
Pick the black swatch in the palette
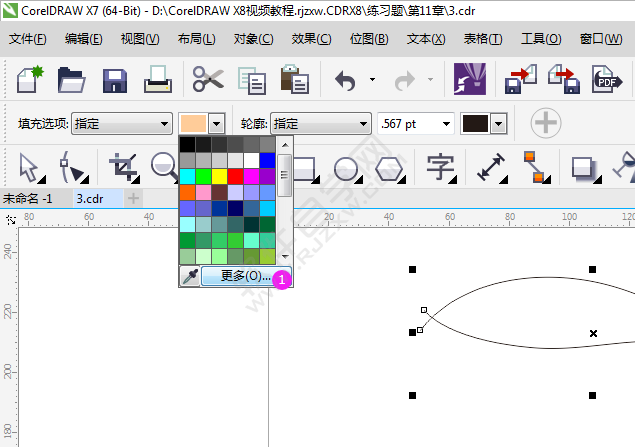point(188,144)
